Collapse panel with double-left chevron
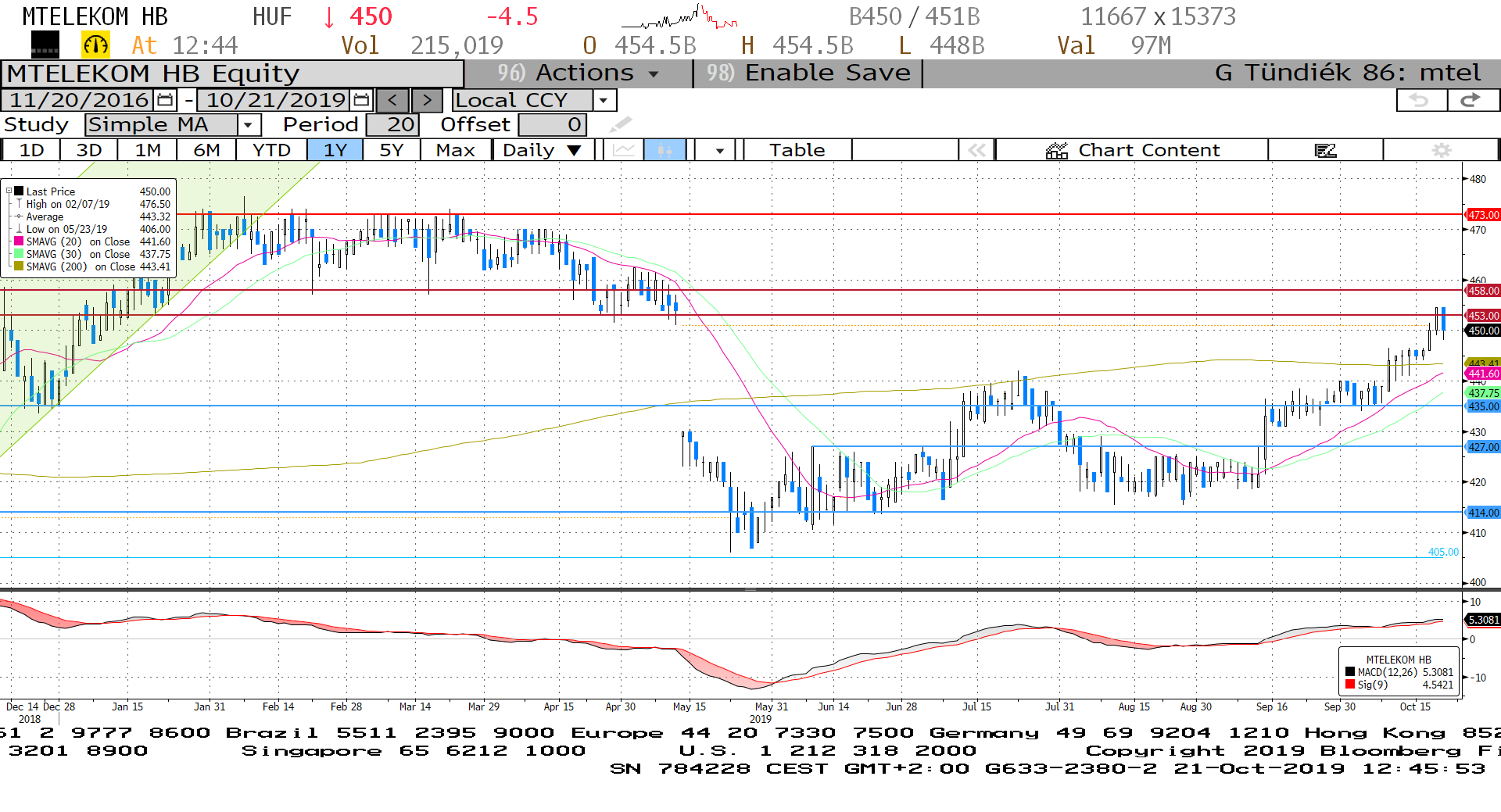This screenshot has width=1501, height=812. (976, 150)
